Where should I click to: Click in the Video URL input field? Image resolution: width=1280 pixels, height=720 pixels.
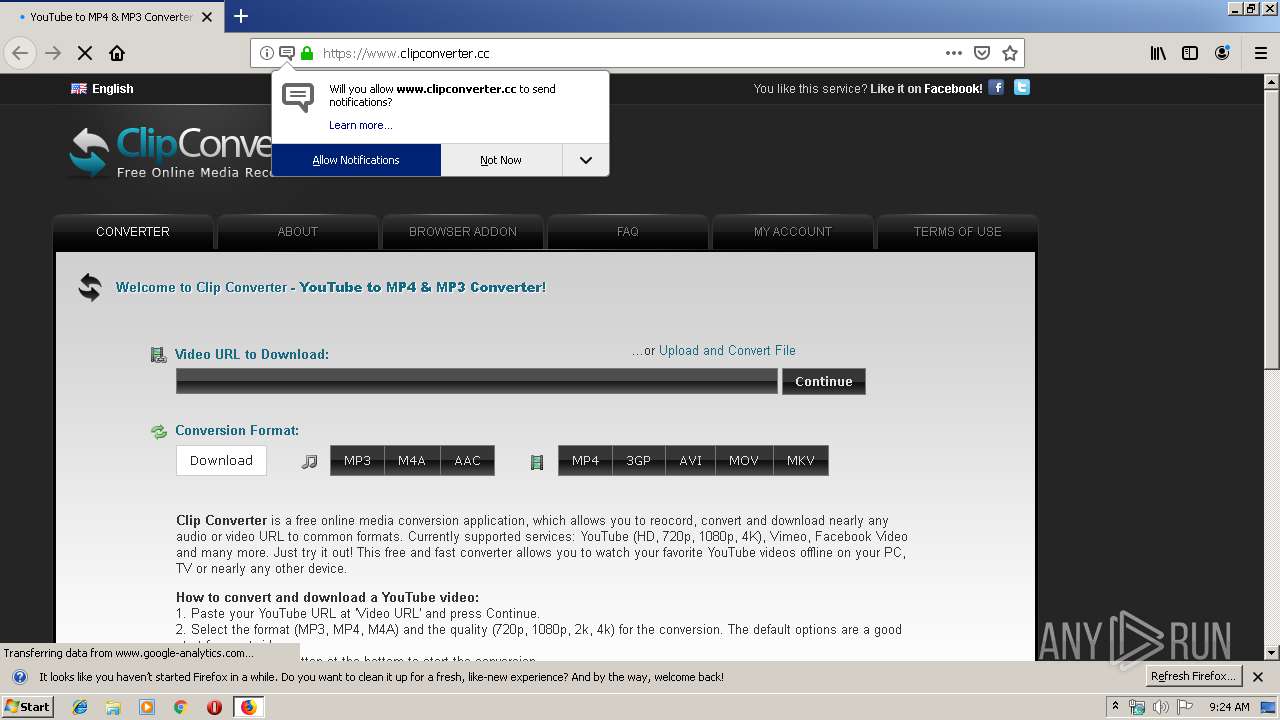(477, 381)
